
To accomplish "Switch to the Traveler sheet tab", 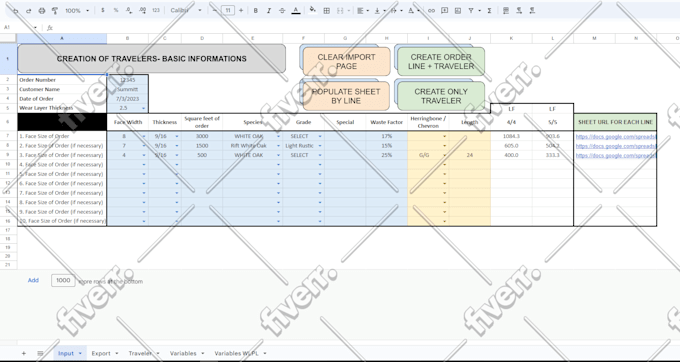I will coord(145,353).
